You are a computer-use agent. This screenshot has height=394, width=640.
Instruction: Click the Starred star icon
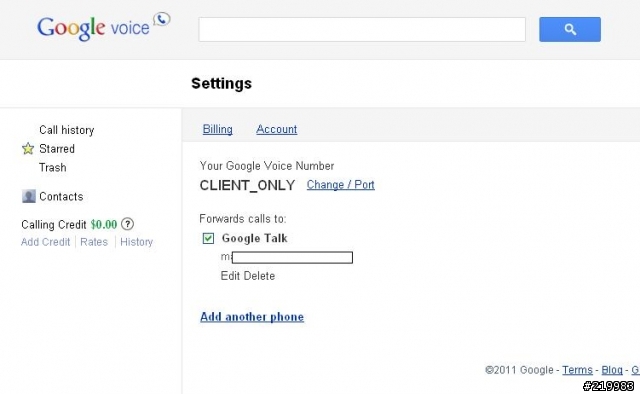[x=28, y=149]
